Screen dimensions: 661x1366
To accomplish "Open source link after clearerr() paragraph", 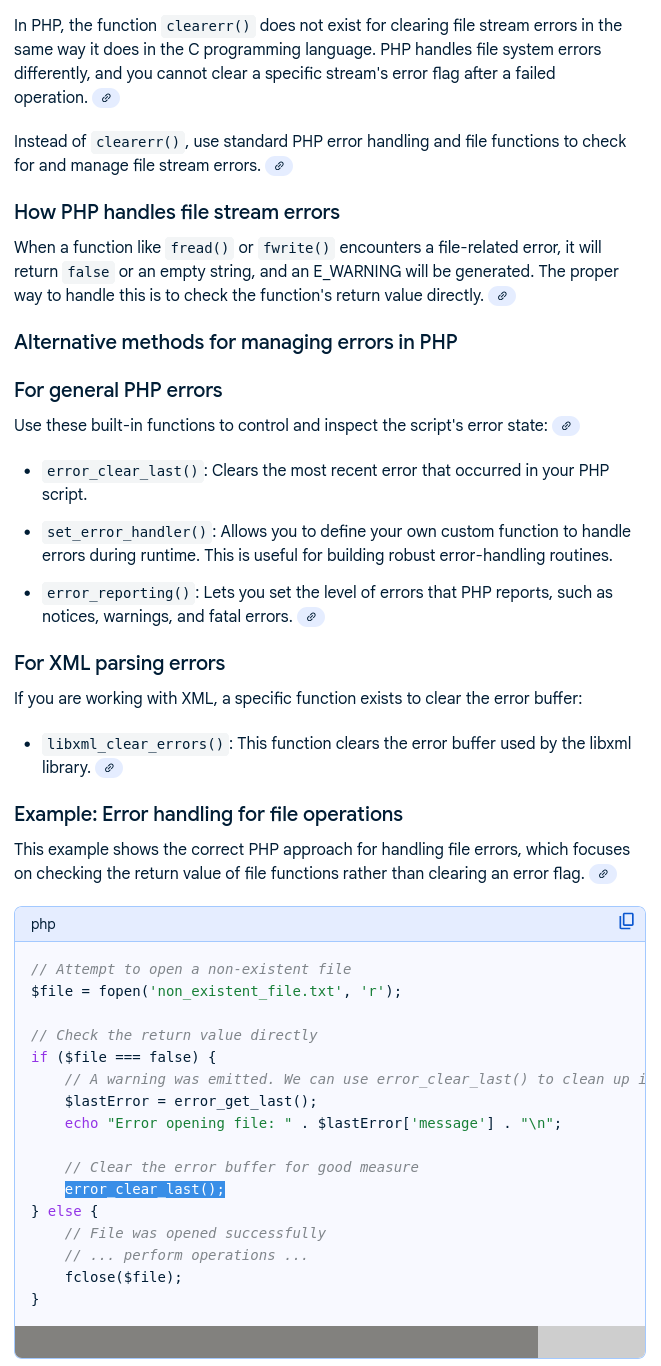I will [x=106, y=98].
